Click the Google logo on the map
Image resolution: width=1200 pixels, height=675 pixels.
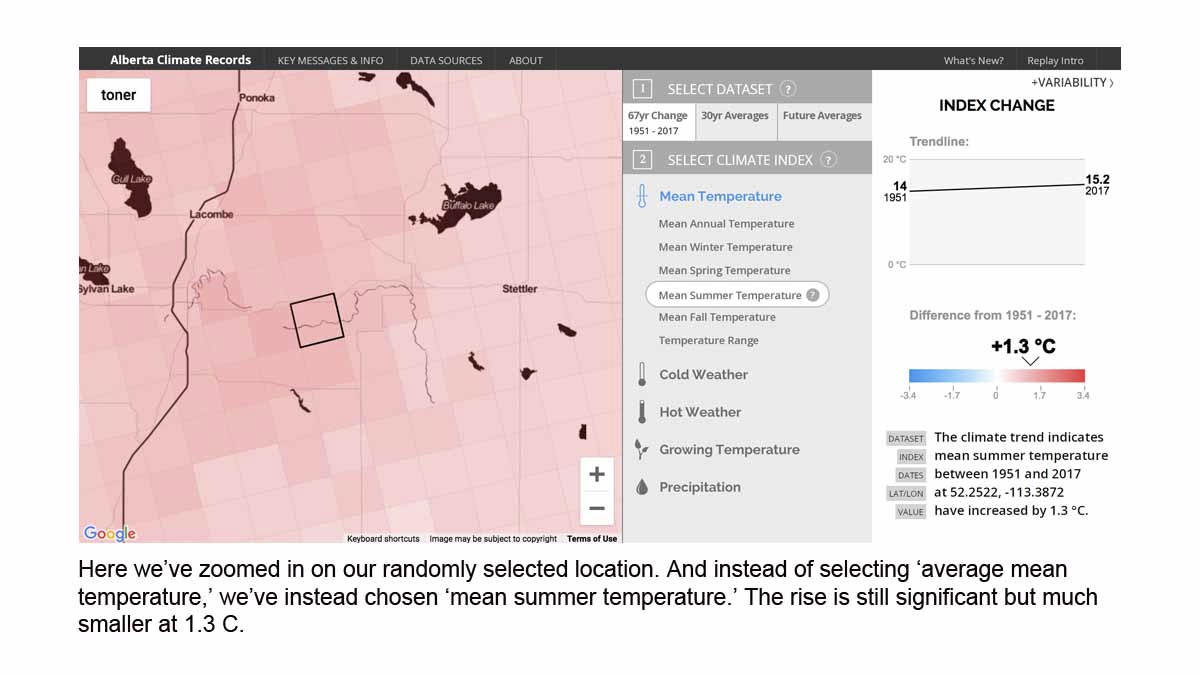(109, 533)
